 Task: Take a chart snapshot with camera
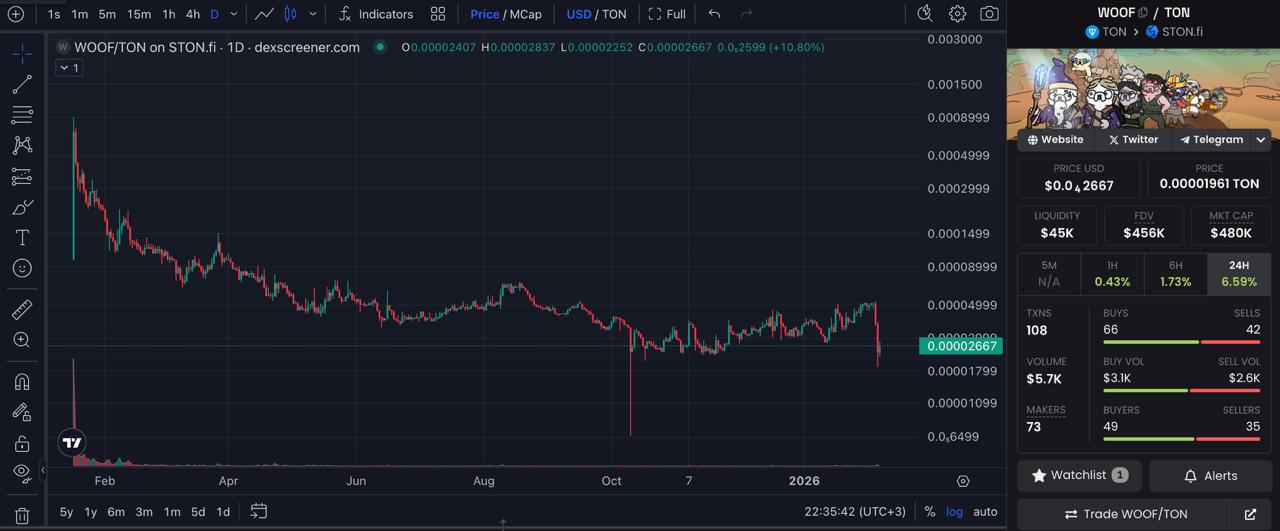(x=989, y=14)
